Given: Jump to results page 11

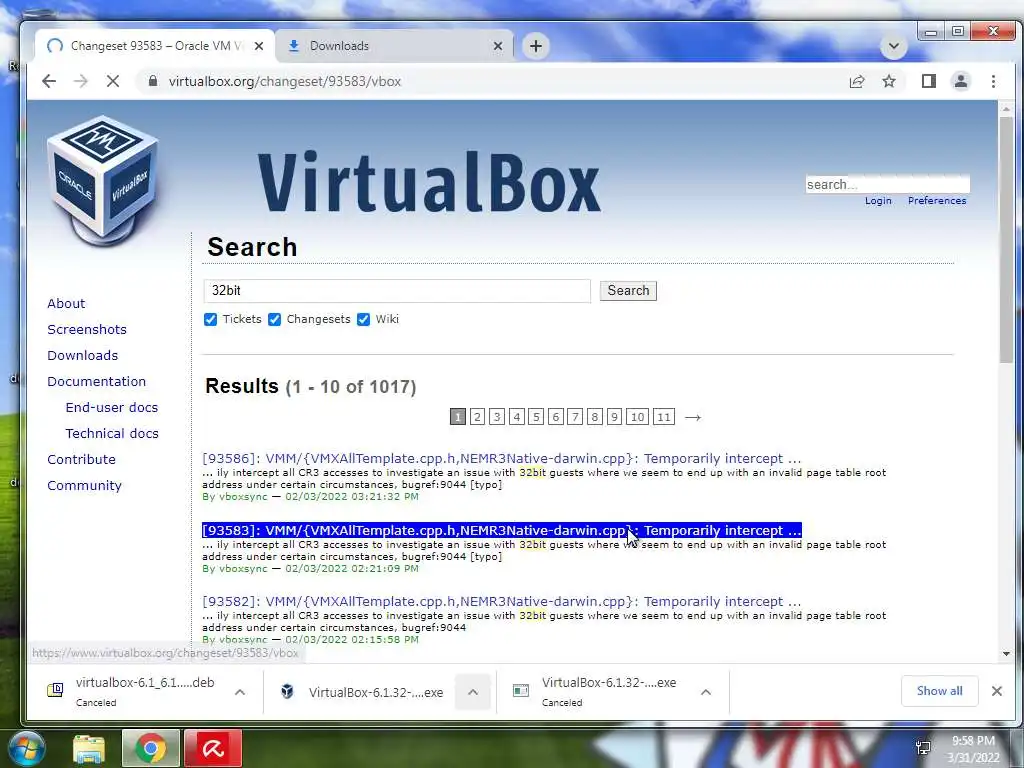Looking at the screenshot, I should [664, 417].
